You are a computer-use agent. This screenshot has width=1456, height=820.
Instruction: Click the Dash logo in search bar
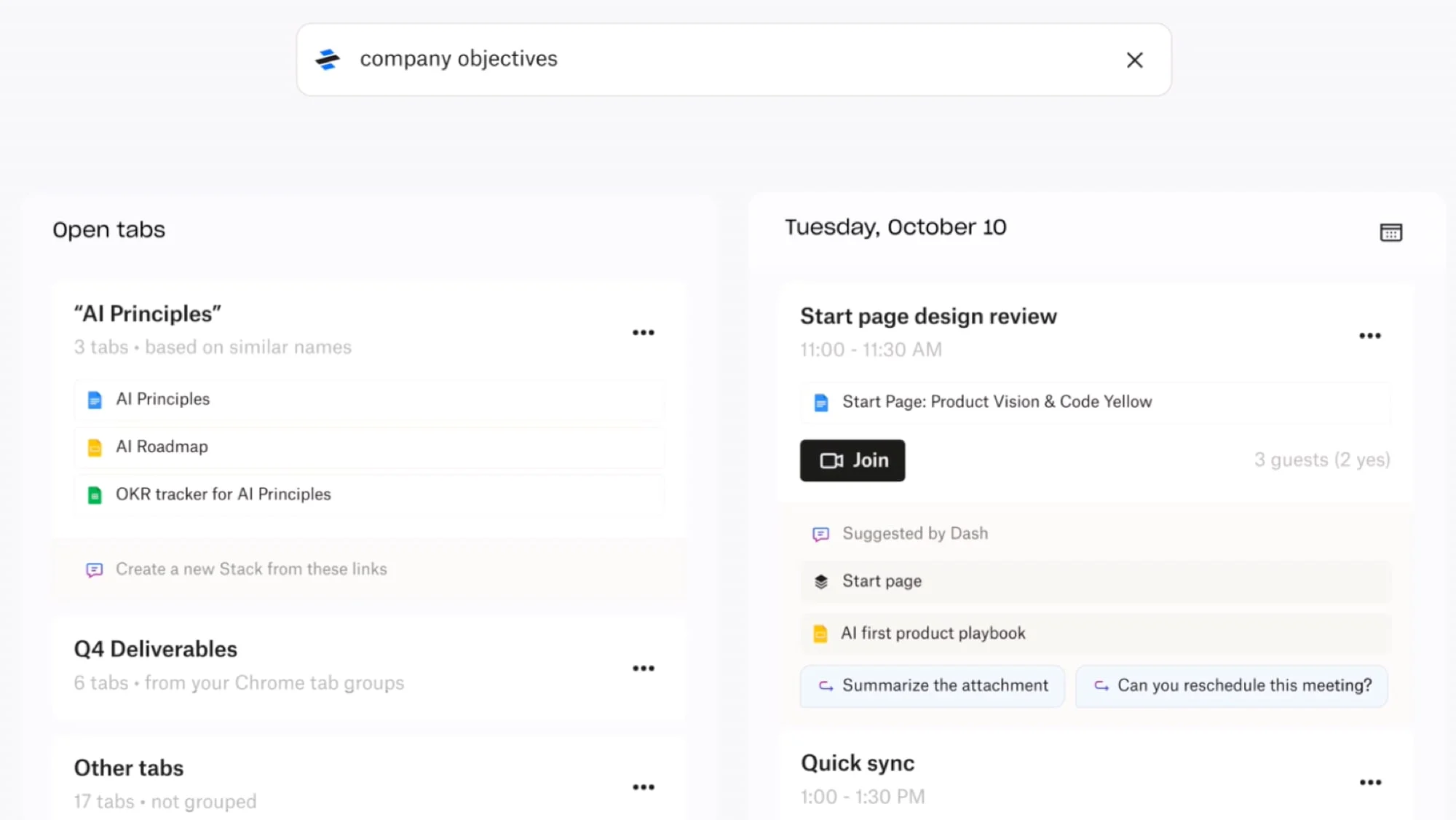click(328, 59)
